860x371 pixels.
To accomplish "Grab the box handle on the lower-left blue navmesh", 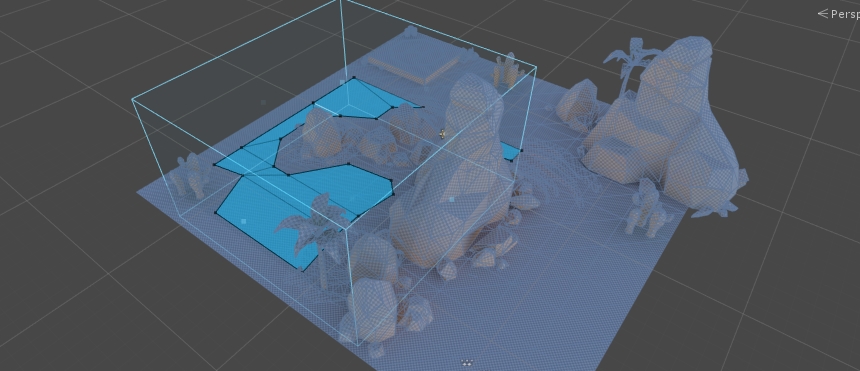I will coord(244,221).
